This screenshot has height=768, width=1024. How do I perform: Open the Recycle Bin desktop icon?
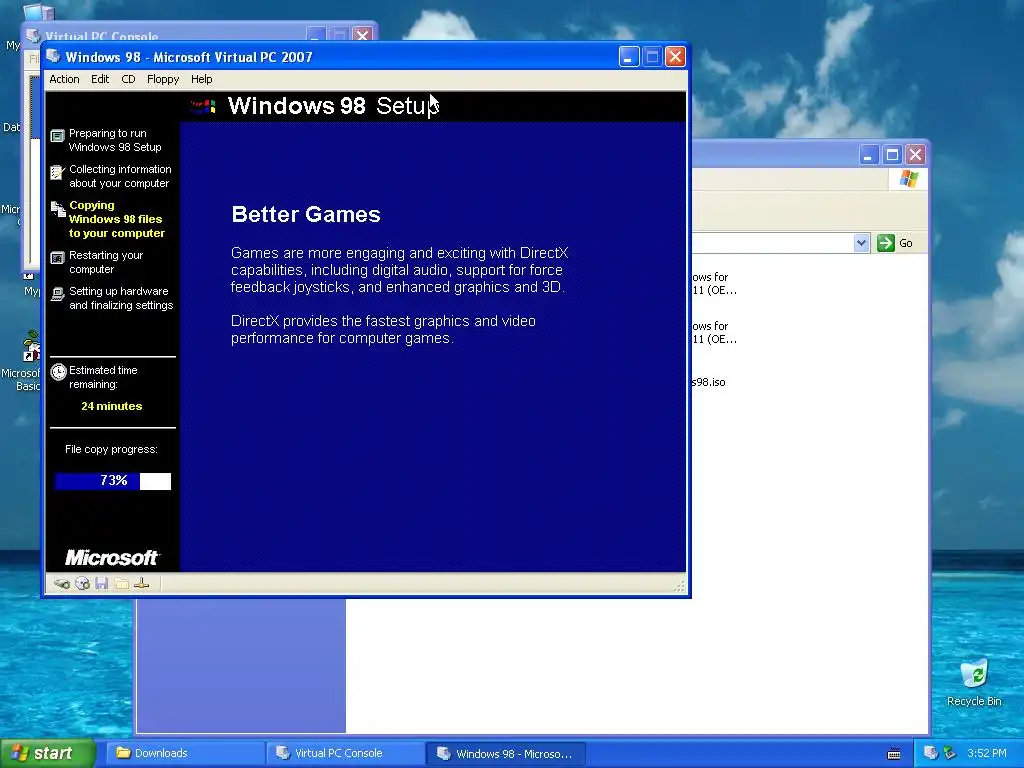(974, 683)
